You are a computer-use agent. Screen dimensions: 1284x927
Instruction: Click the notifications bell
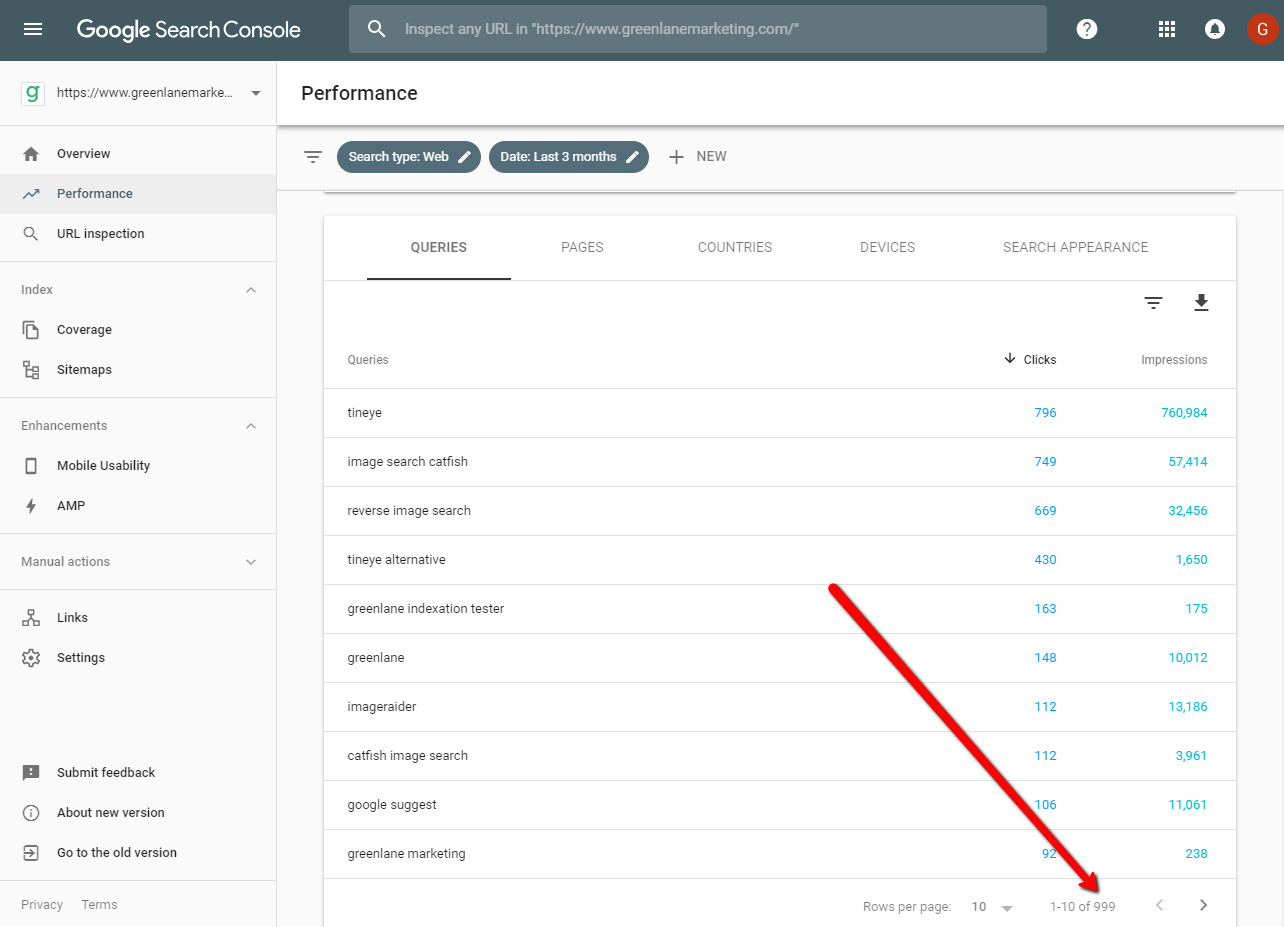point(1214,29)
